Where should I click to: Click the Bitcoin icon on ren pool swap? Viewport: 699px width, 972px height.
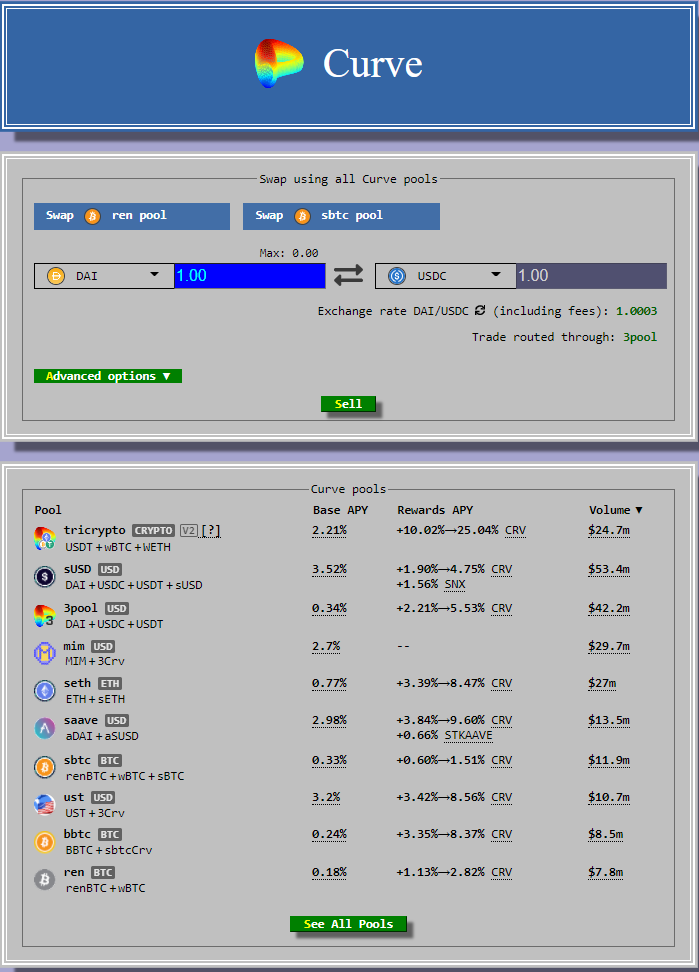click(92, 216)
